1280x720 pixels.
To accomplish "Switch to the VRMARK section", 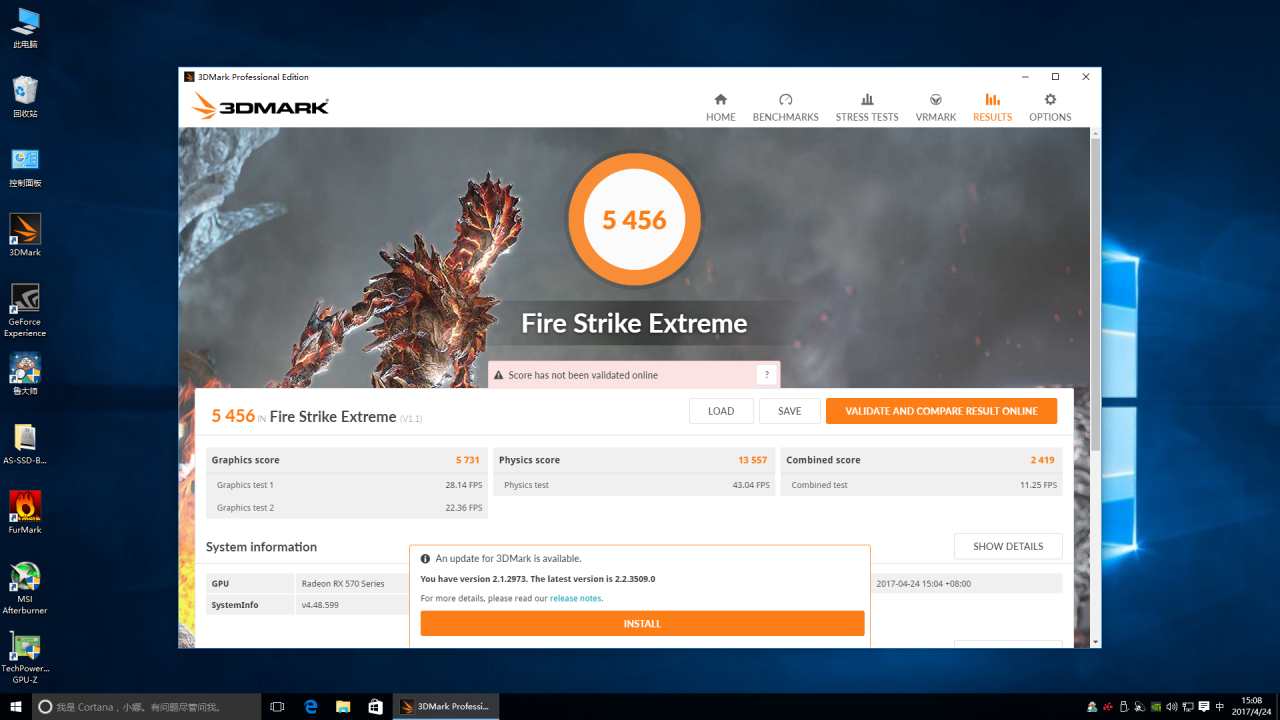I will tap(936, 108).
